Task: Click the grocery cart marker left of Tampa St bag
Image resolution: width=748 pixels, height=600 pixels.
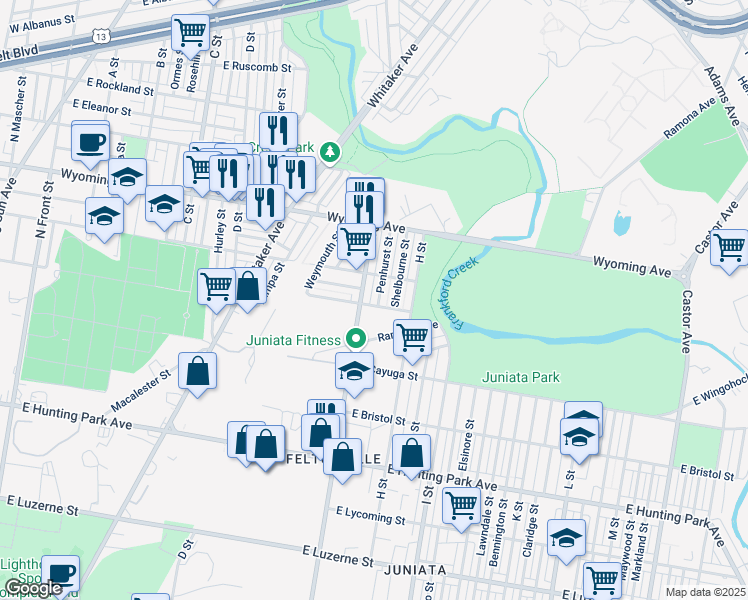Action: click(217, 291)
